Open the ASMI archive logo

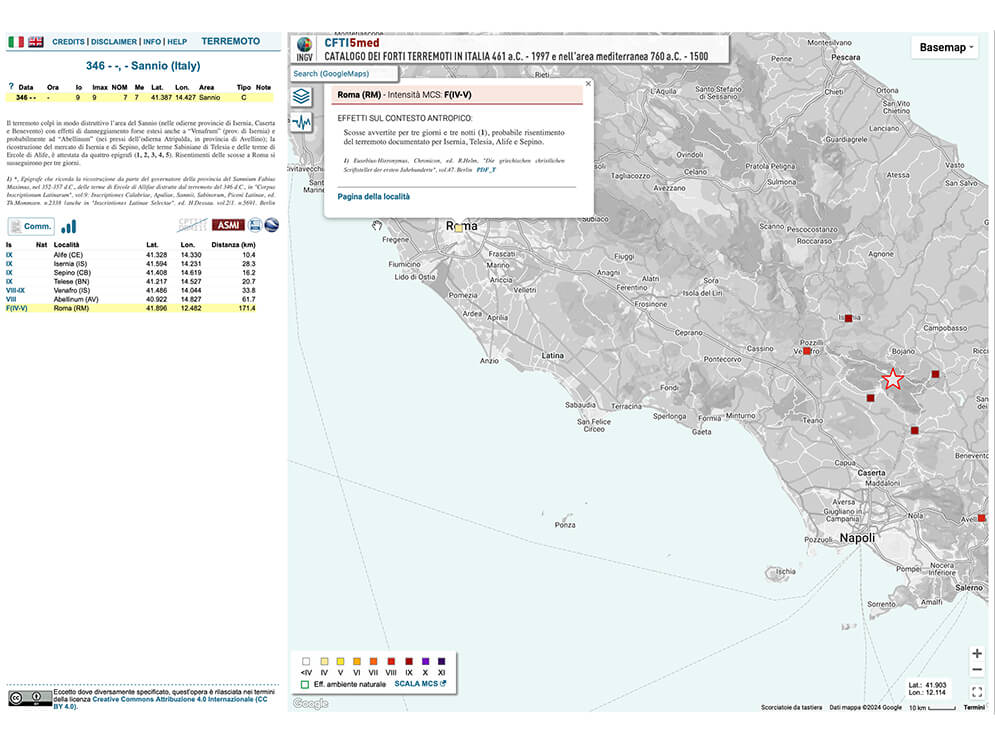228,225
